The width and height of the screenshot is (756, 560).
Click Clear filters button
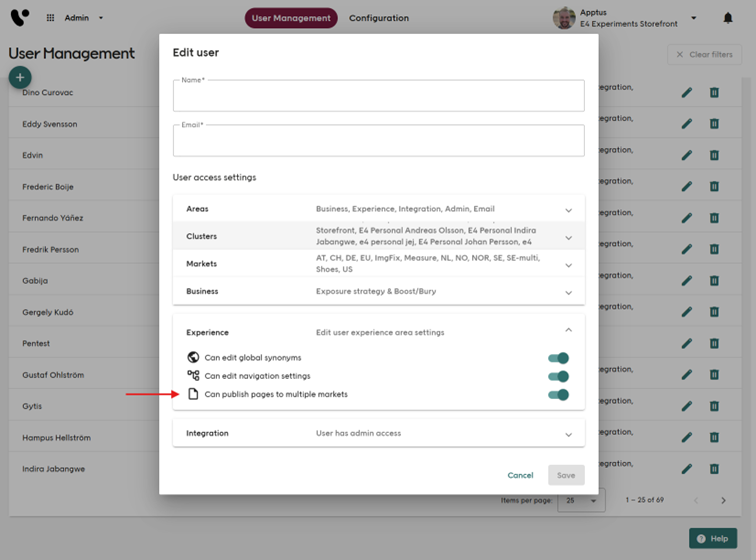pyautogui.click(x=704, y=55)
